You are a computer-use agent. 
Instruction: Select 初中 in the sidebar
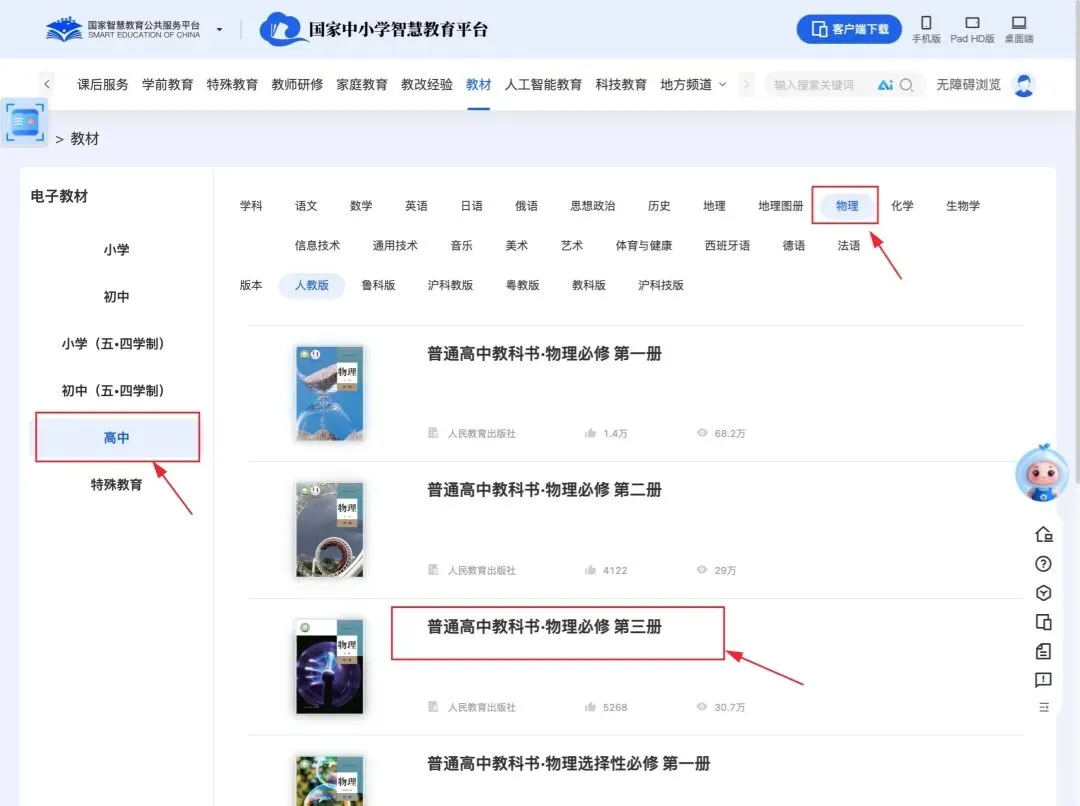(116, 296)
